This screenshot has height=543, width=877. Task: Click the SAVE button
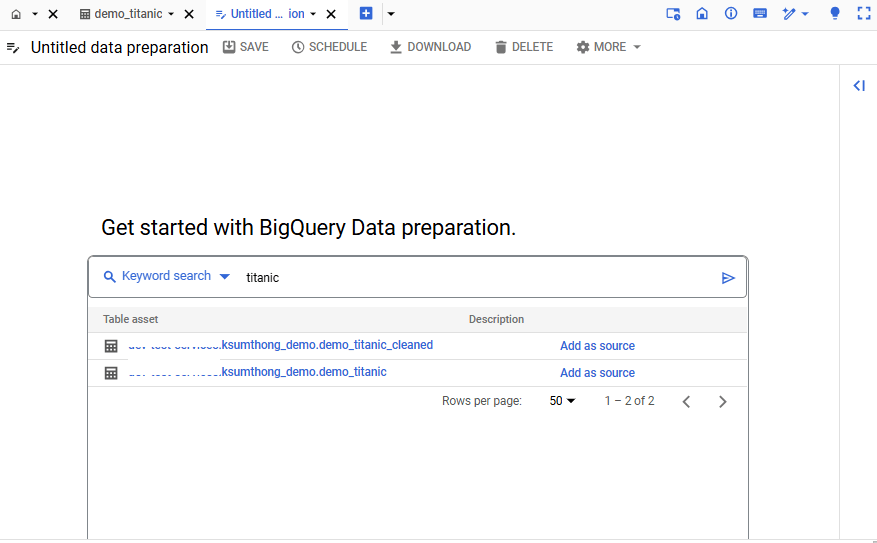point(245,47)
